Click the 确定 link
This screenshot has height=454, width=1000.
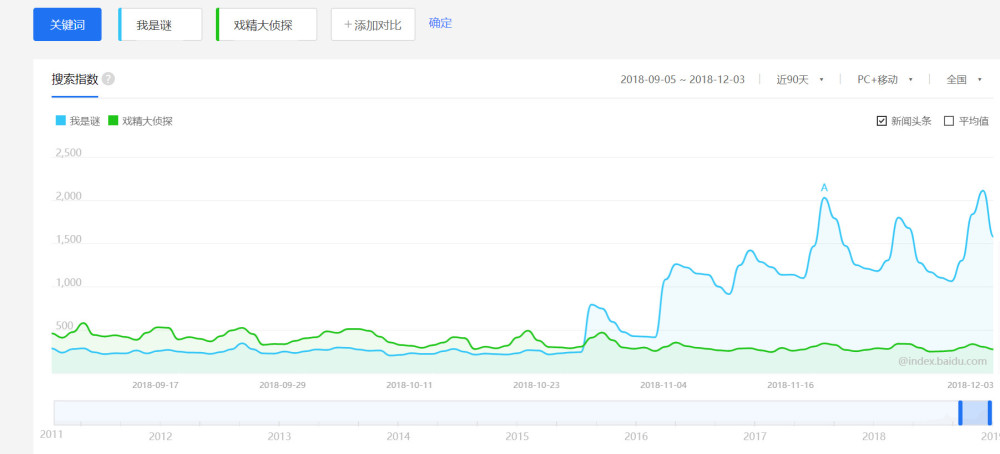pyautogui.click(x=440, y=24)
